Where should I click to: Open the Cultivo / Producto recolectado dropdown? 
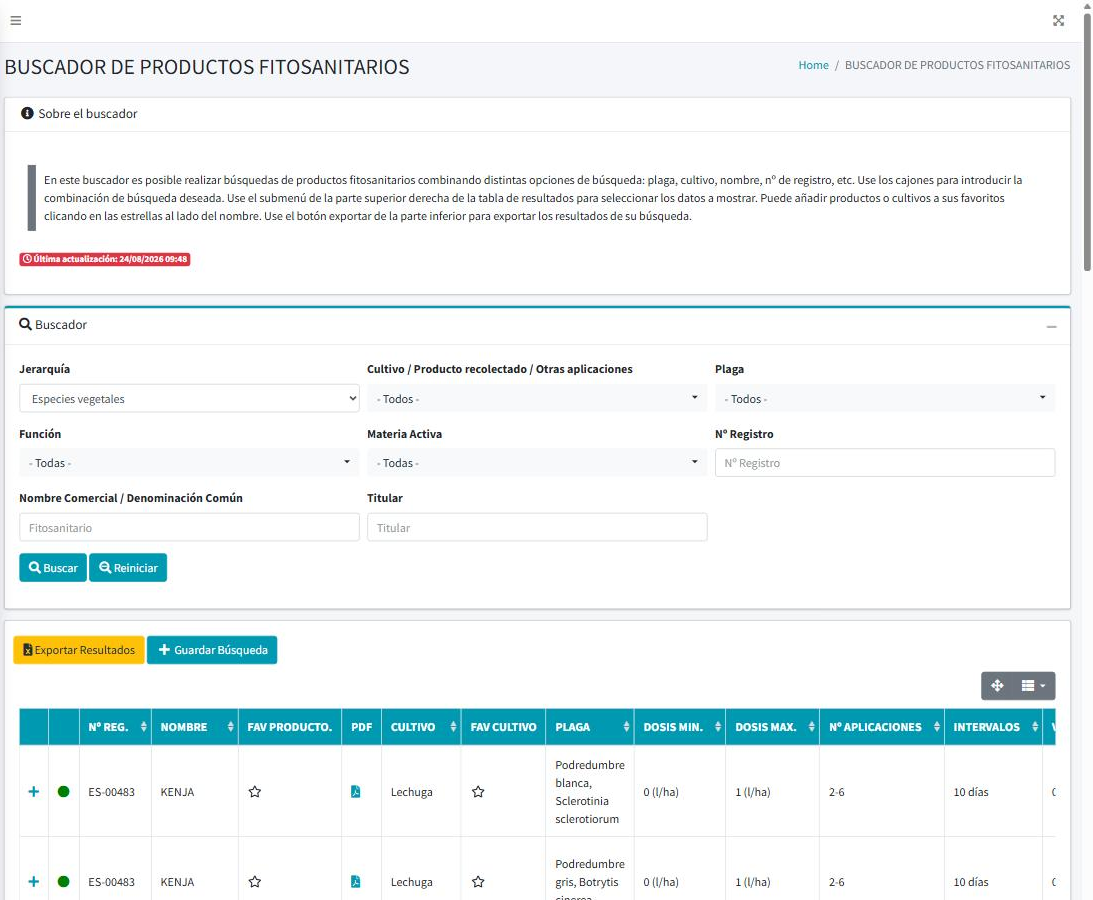pyautogui.click(x=537, y=399)
